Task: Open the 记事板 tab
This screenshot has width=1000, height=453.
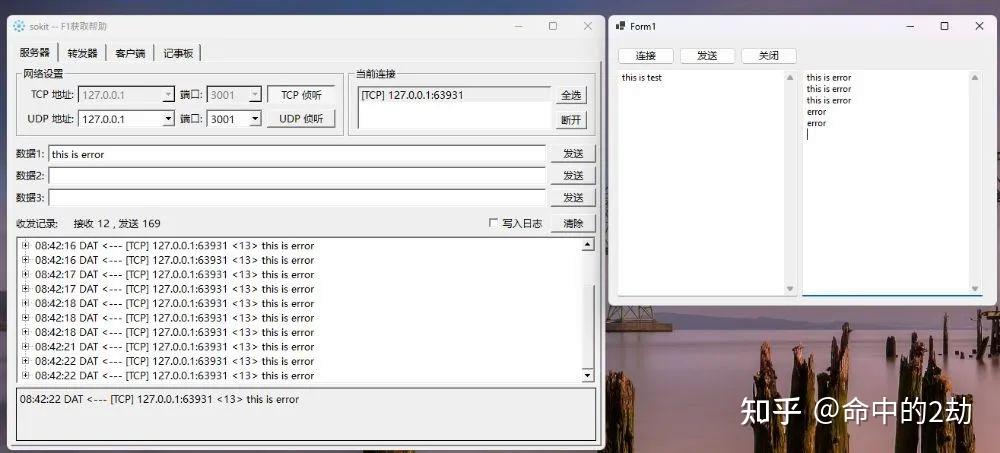Action: click(179, 53)
